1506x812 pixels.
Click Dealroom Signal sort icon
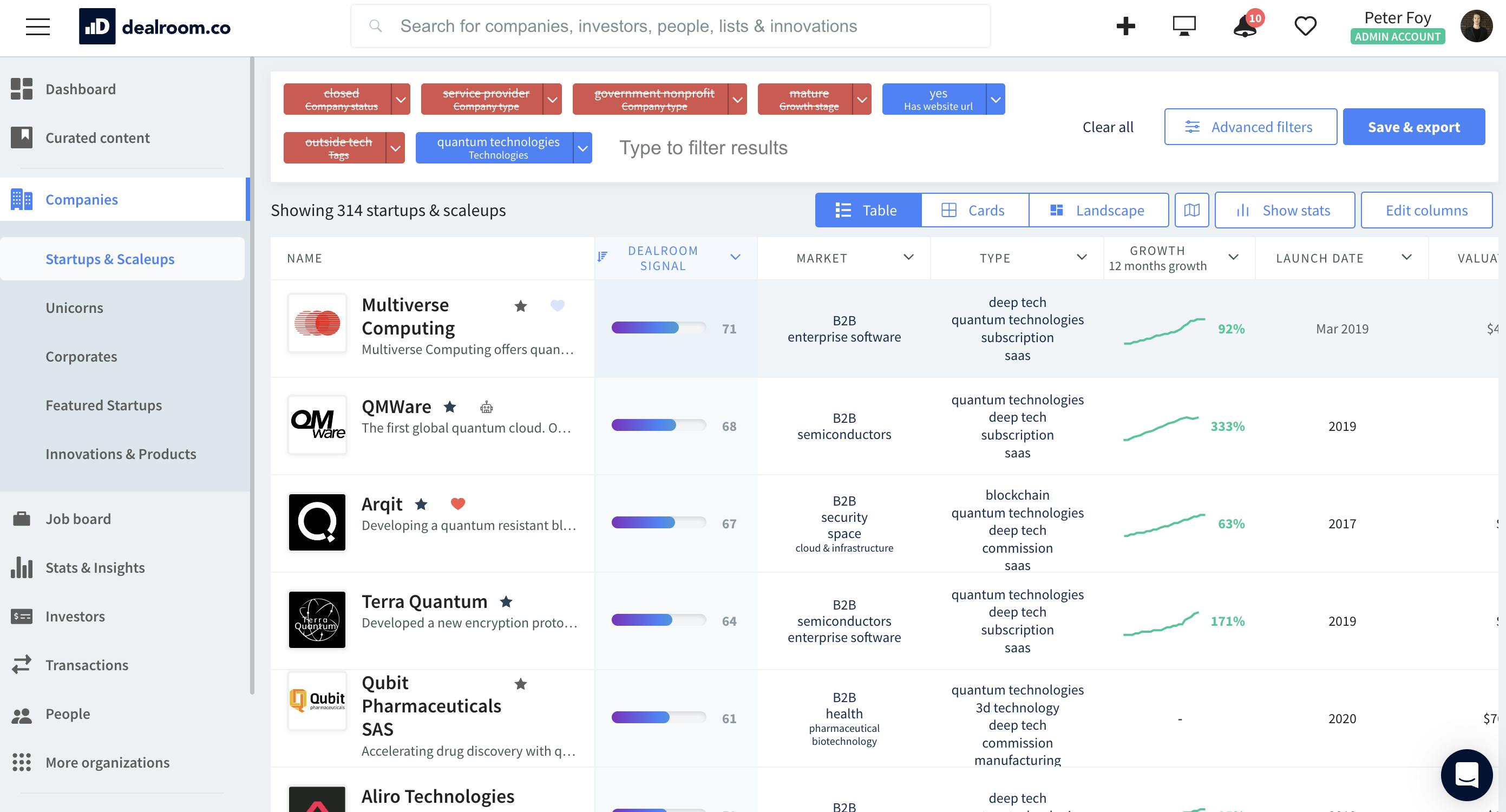point(602,257)
